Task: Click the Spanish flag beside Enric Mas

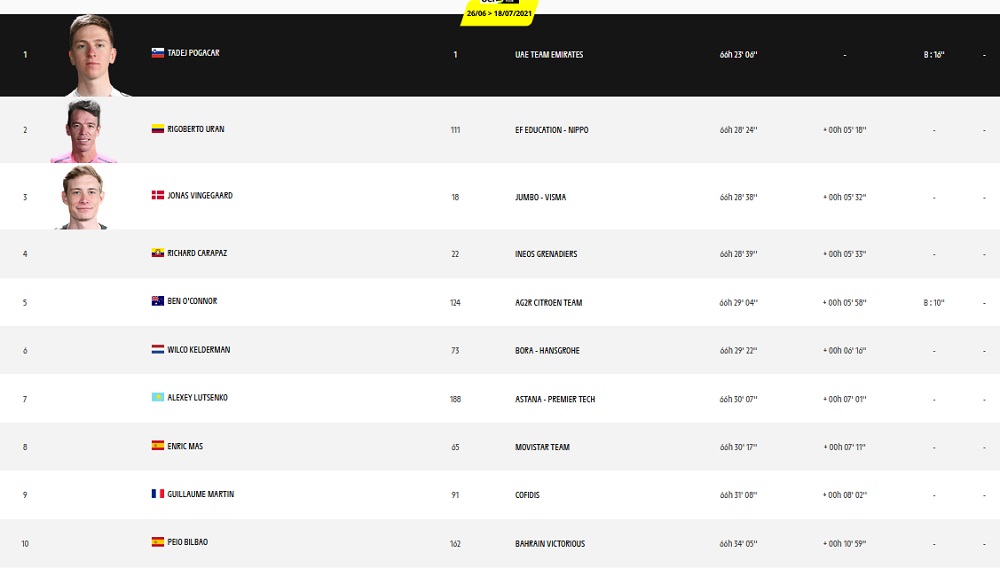Action: (x=157, y=446)
